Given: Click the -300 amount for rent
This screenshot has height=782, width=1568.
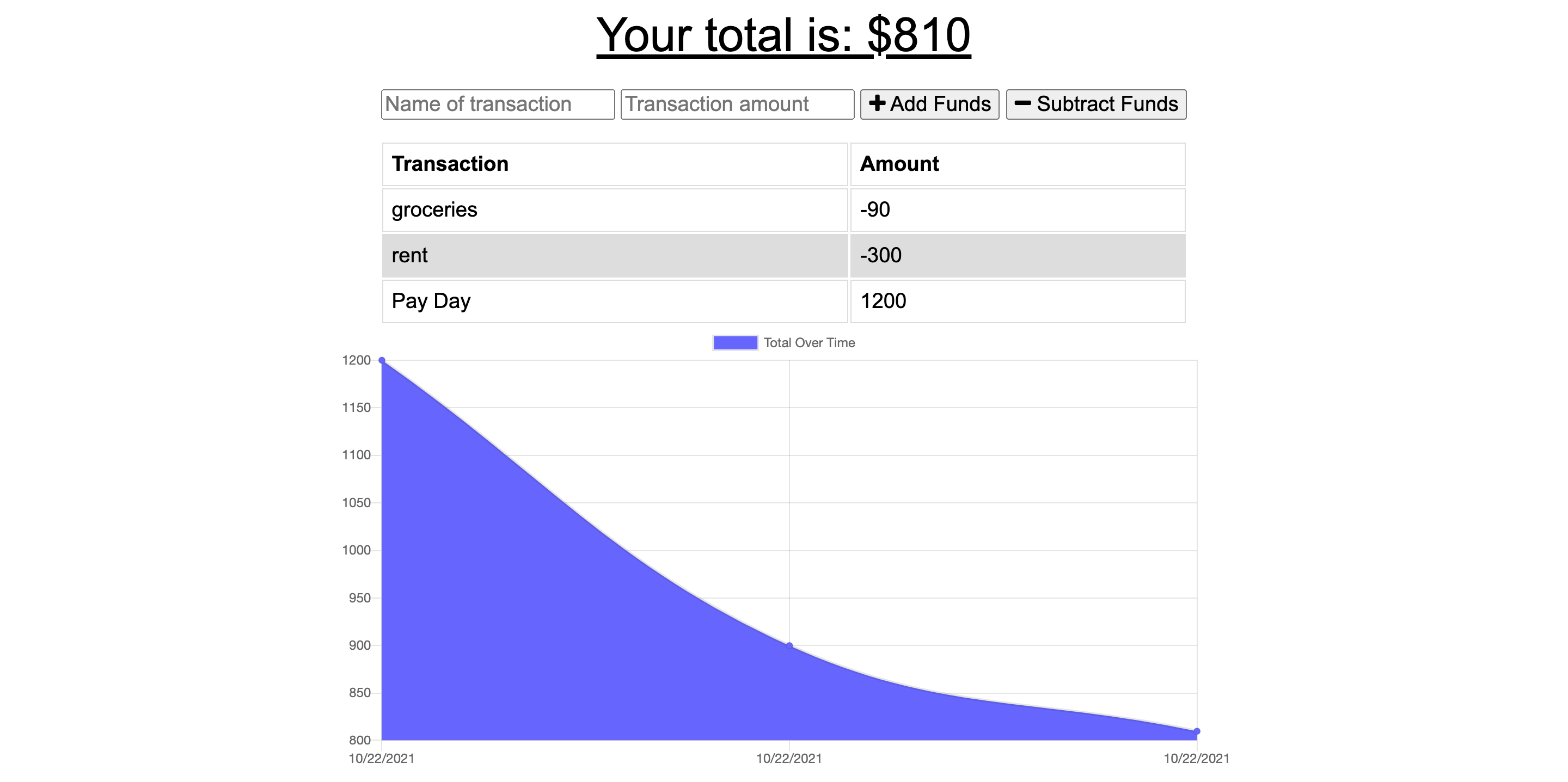Looking at the screenshot, I should pyautogui.click(x=881, y=255).
